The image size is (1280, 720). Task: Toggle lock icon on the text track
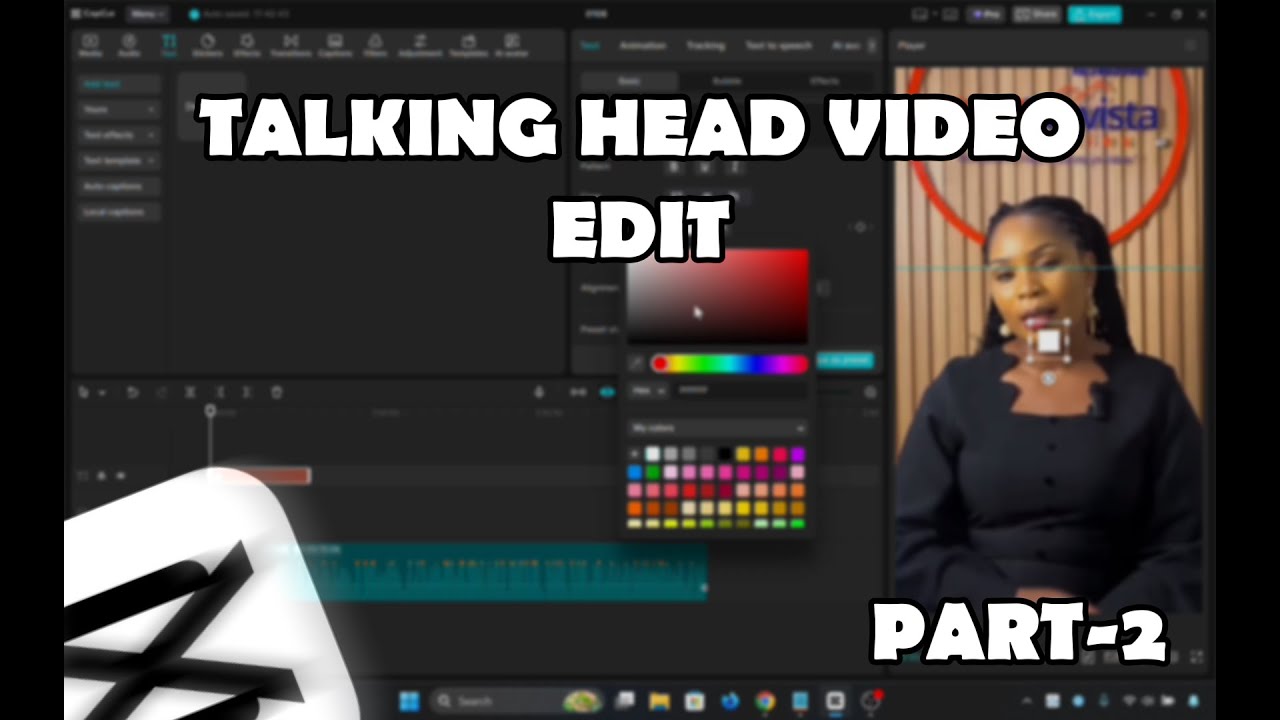pos(102,476)
